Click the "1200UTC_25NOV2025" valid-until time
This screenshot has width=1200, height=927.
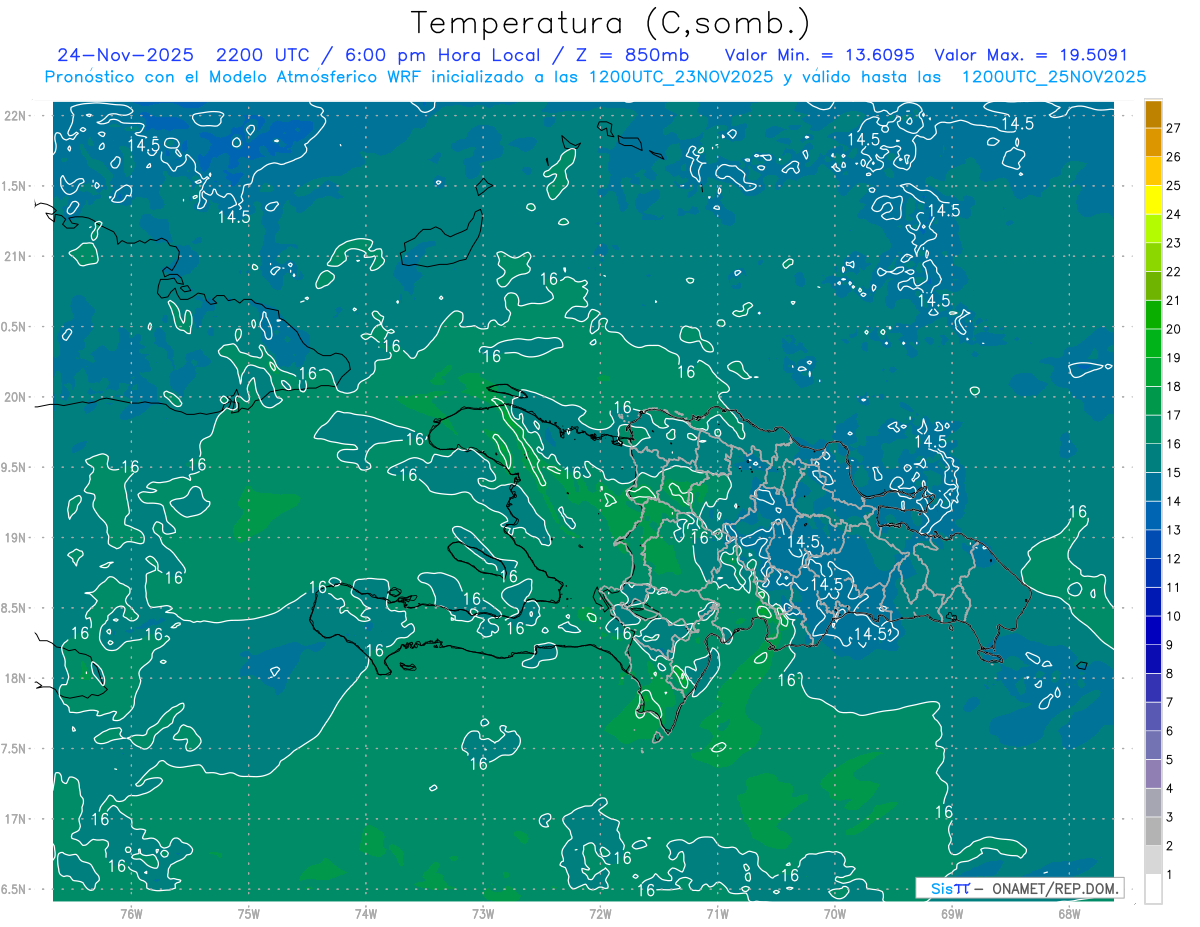coord(1054,77)
